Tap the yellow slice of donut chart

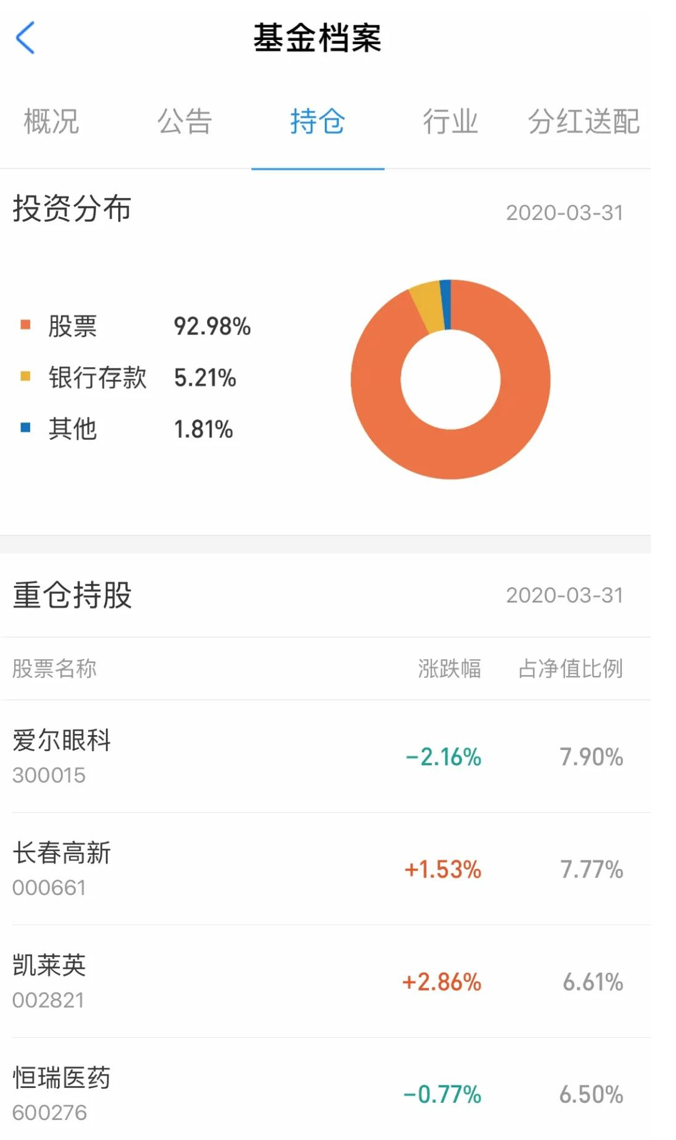point(427,307)
